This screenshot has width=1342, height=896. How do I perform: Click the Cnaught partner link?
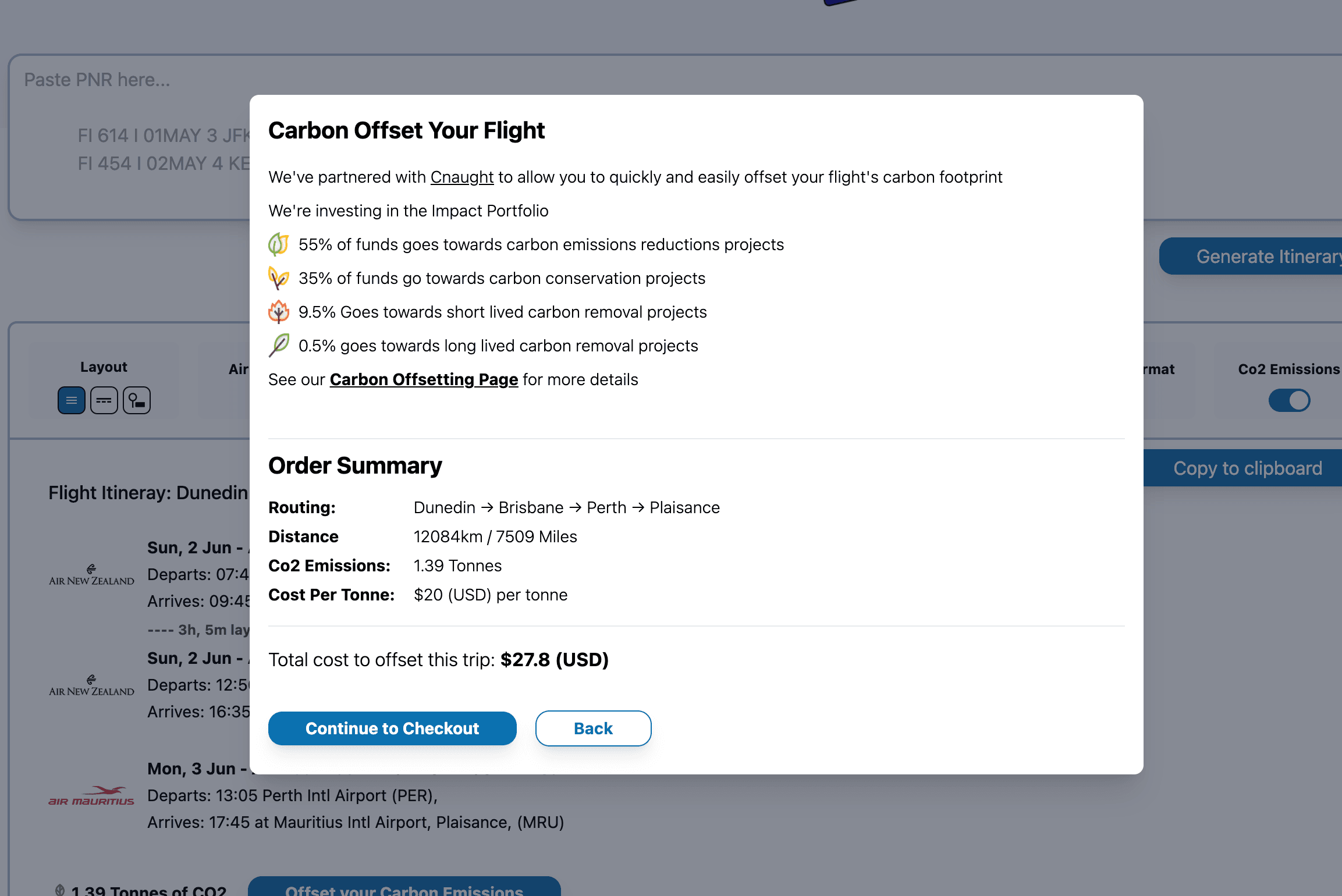coord(462,178)
